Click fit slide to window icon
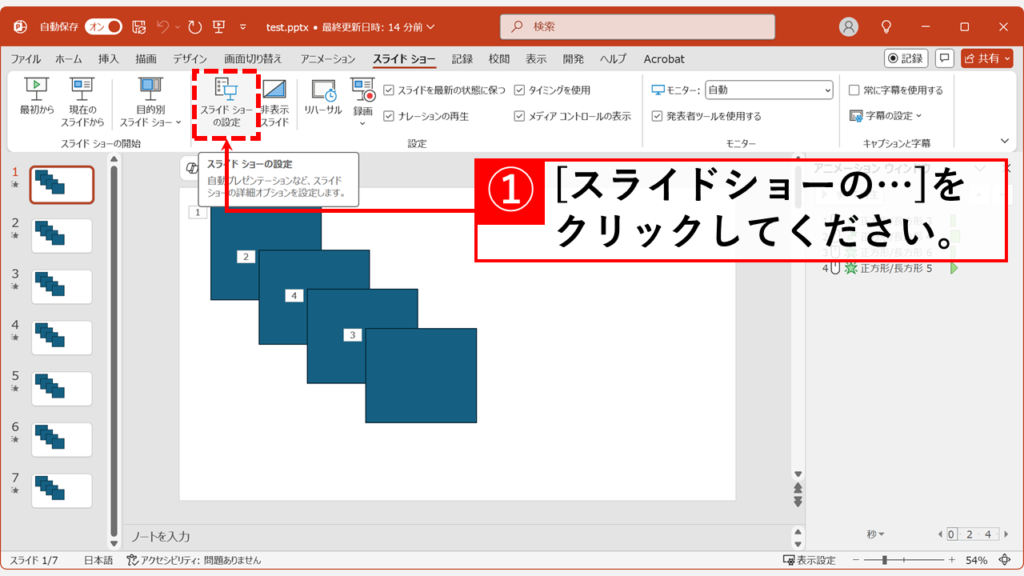1024x576 pixels. (1005, 560)
